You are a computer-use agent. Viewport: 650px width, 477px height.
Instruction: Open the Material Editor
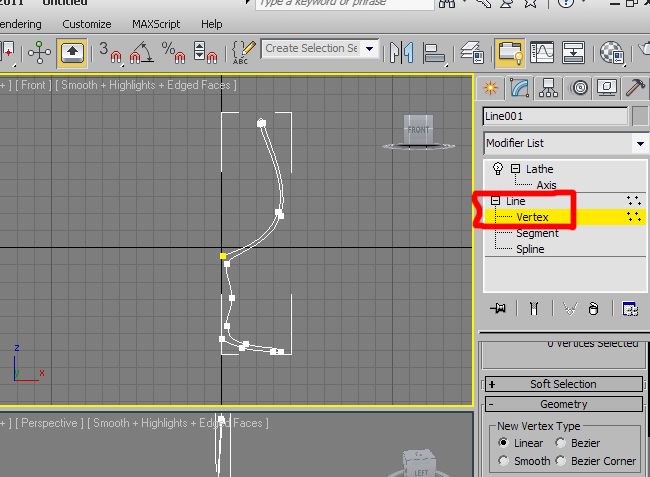pyautogui.click(x=612, y=53)
